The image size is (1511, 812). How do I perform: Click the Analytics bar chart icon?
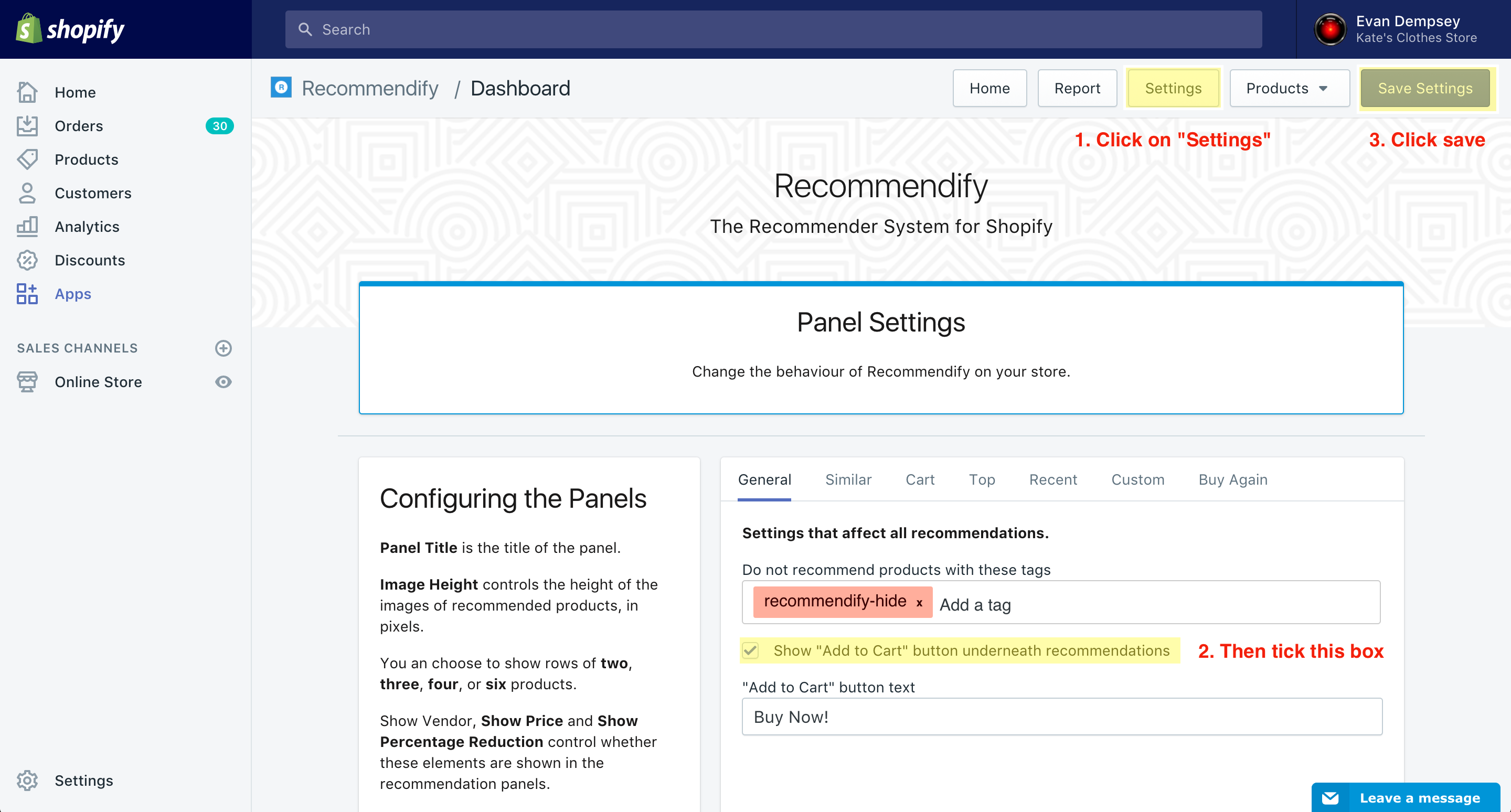pos(27,226)
